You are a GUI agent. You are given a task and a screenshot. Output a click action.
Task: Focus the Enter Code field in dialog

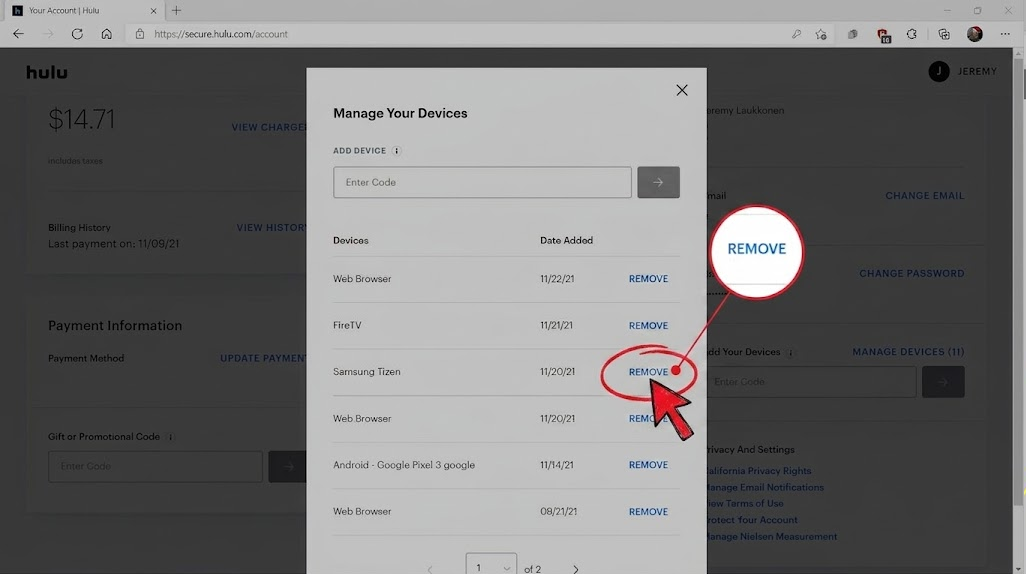pos(482,182)
